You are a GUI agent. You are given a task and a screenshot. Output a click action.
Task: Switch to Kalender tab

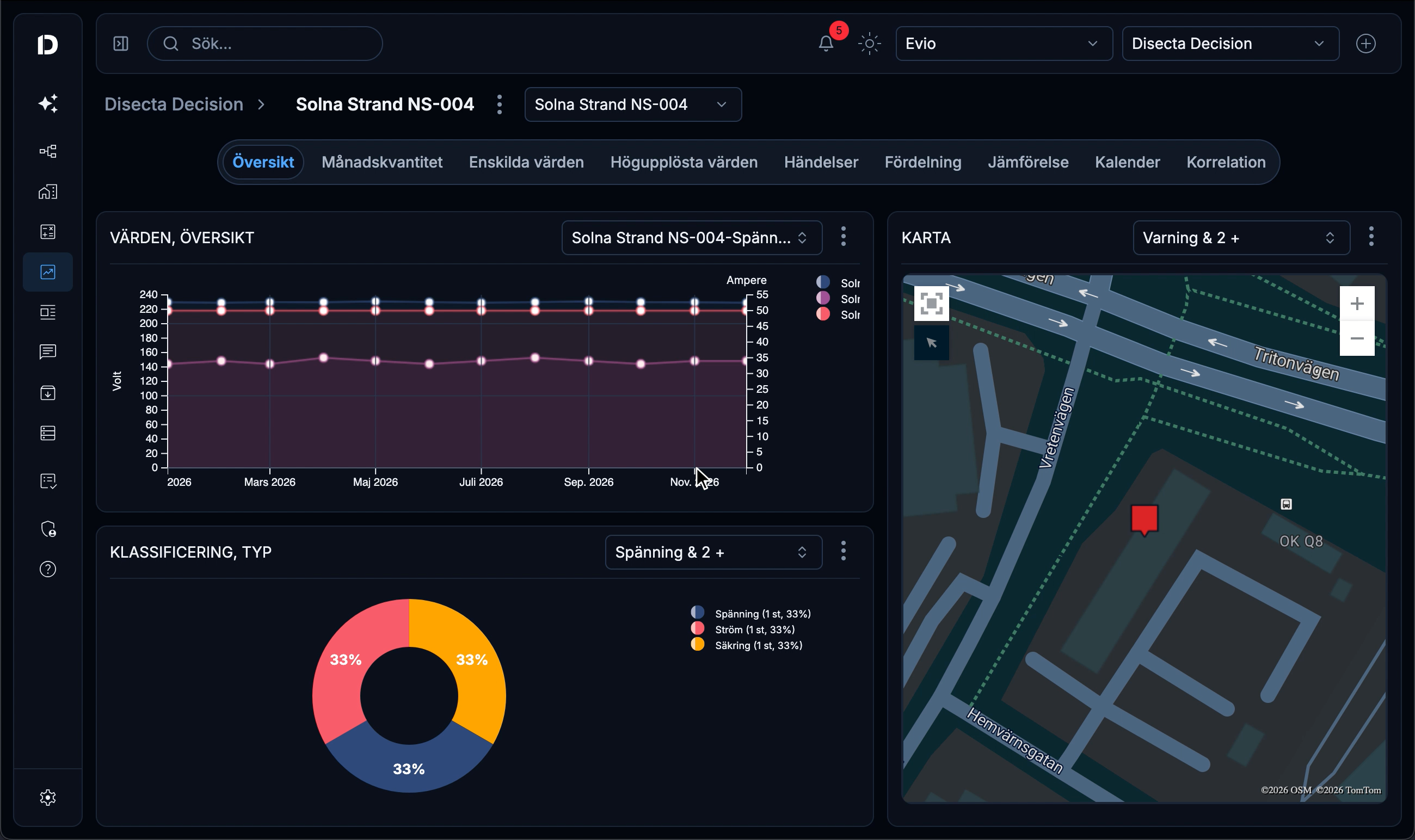click(x=1127, y=163)
